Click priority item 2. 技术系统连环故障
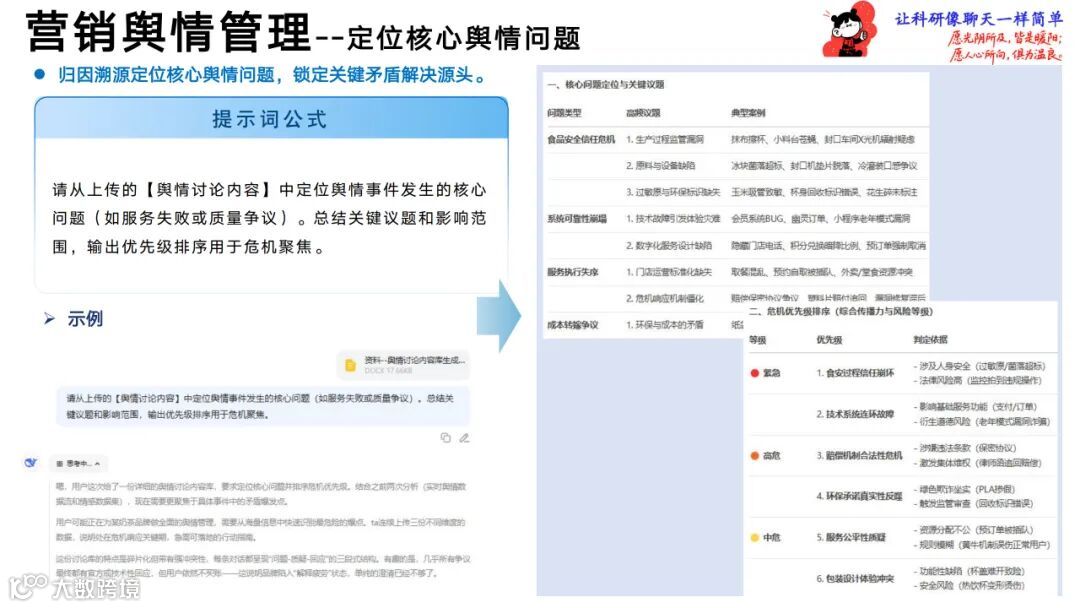The width and height of the screenshot is (1080, 608). (855, 415)
